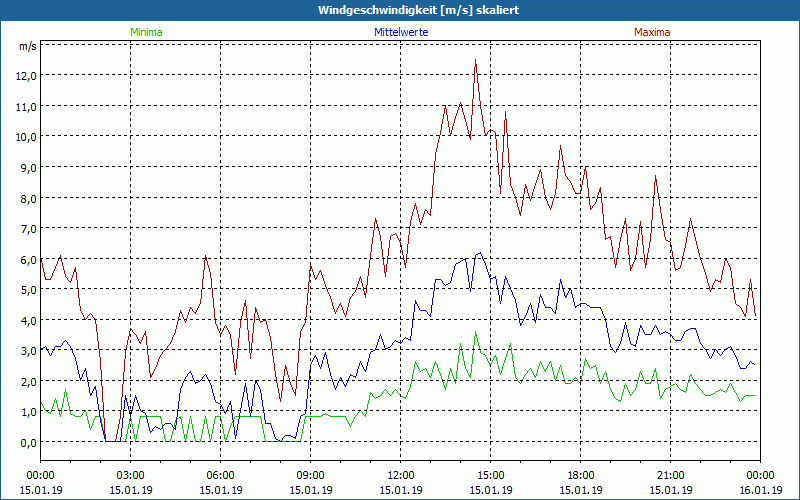The width and height of the screenshot is (800, 500).
Task: Click the y-axis value '12,0'
Action: [27, 76]
